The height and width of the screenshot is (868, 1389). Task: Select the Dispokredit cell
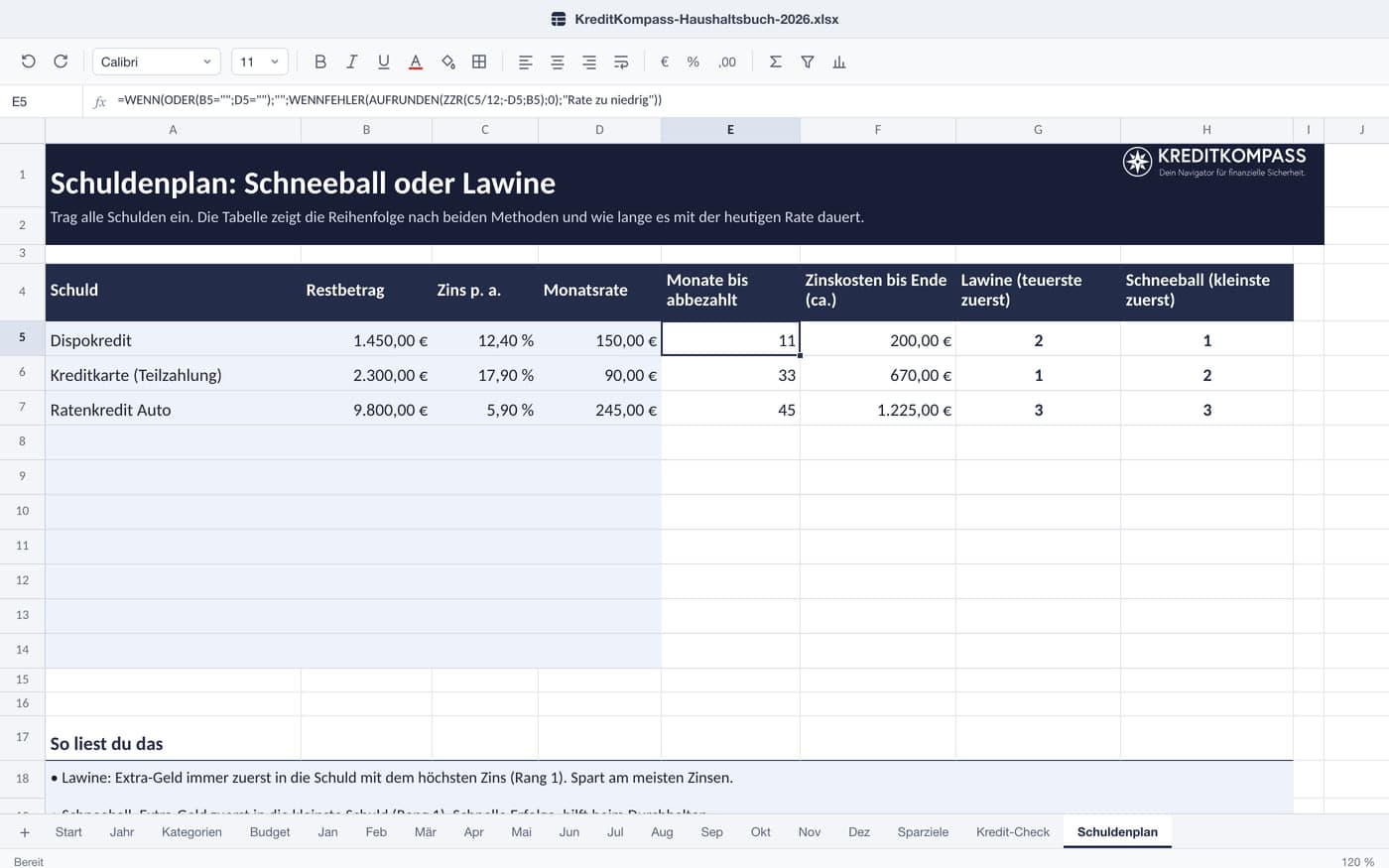click(173, 339)
